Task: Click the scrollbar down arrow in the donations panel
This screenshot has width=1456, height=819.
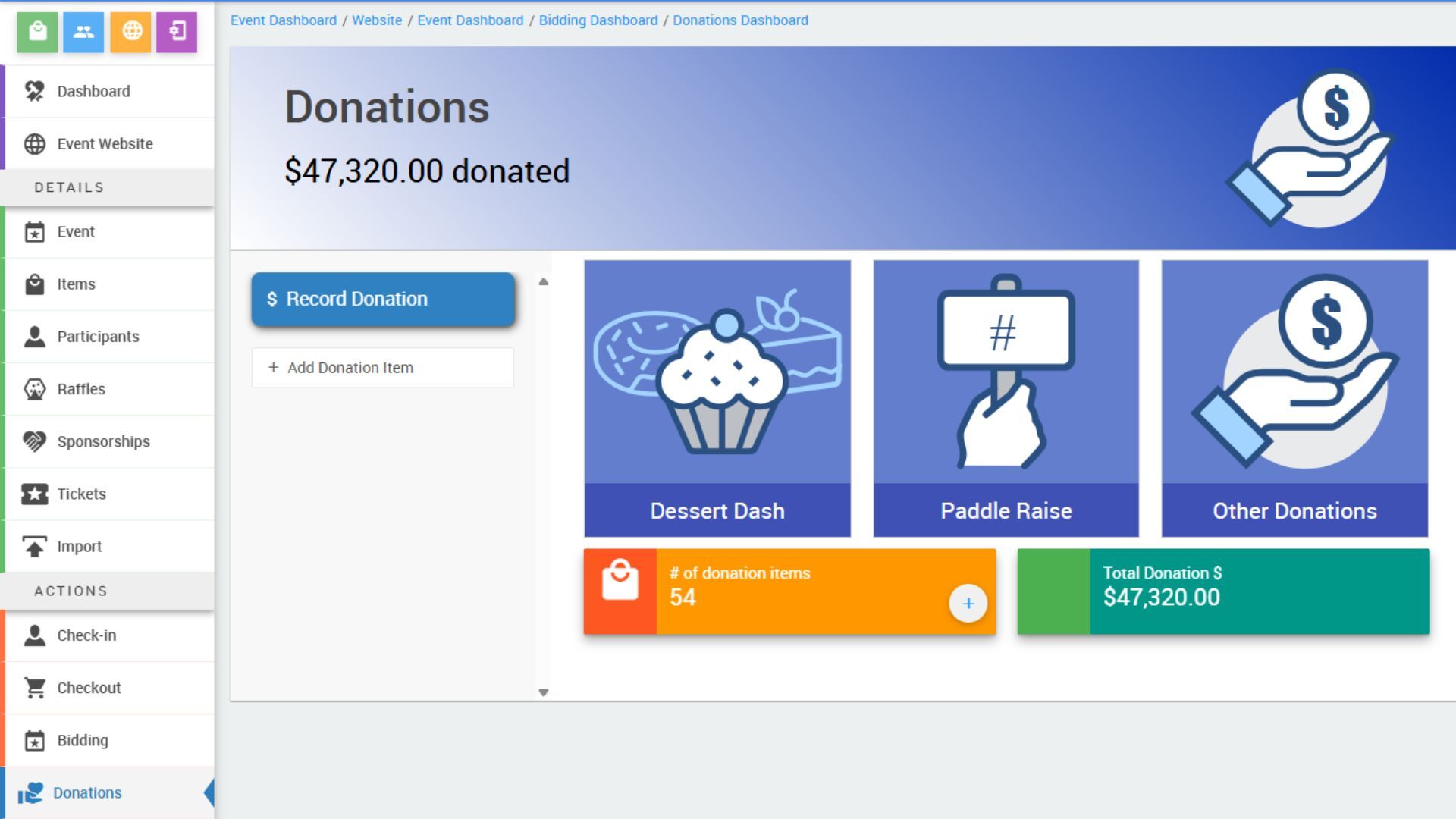Action: 542,692
